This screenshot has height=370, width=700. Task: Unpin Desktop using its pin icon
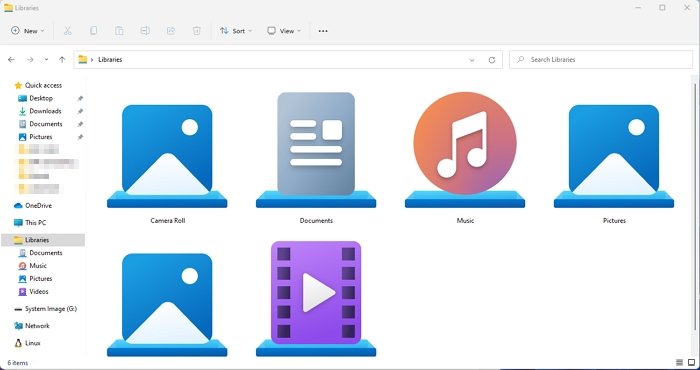pos(80,98)
